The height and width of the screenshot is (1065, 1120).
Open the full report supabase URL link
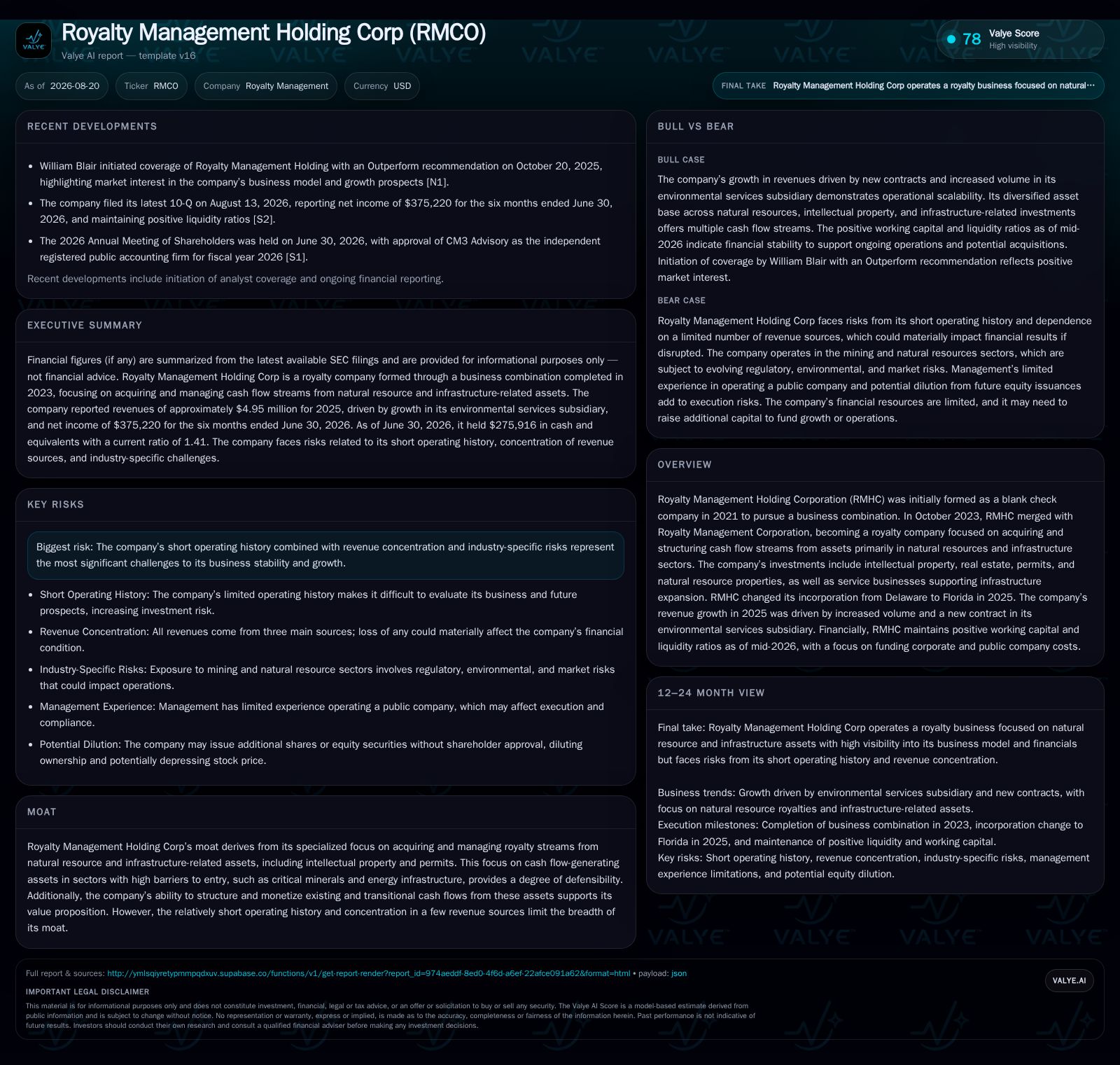(x=369, y=973)
